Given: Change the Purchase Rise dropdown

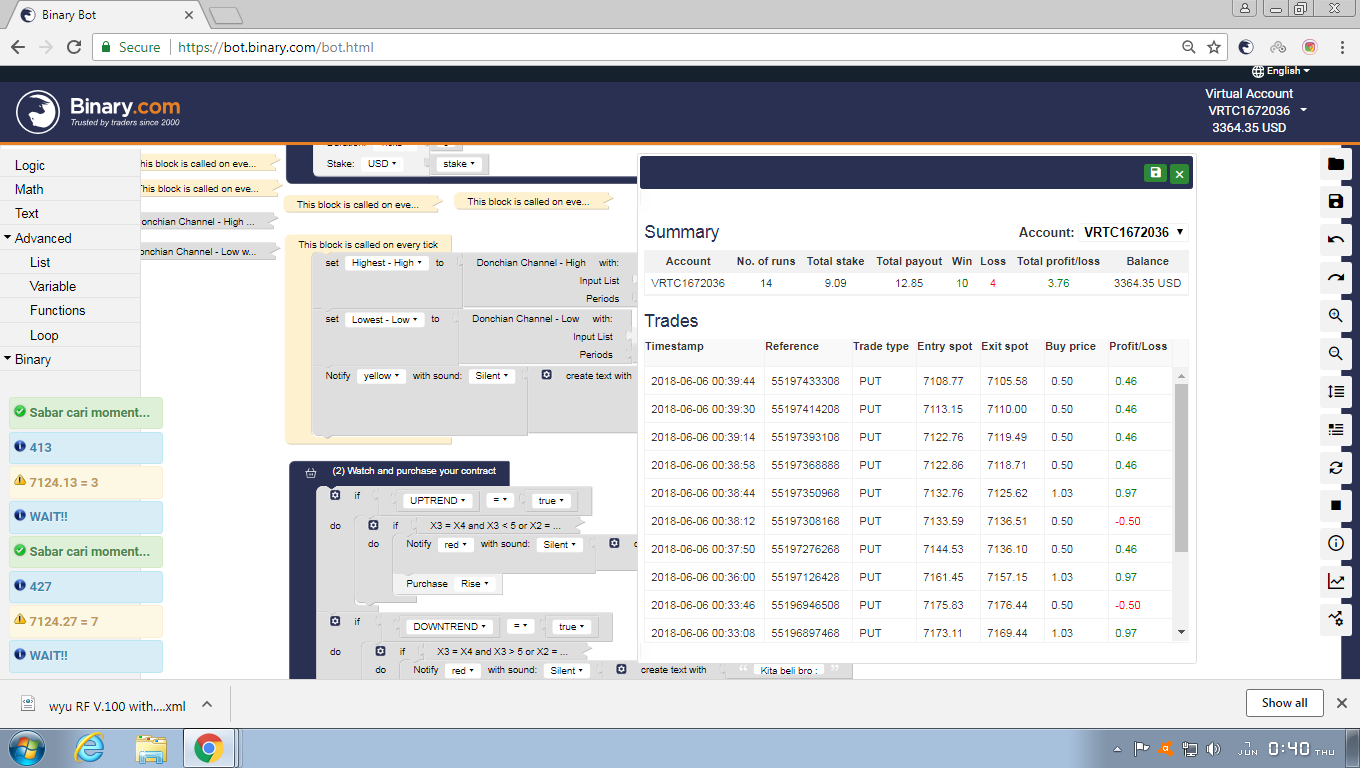Looking at the screenshot, I should click(474, 584).
